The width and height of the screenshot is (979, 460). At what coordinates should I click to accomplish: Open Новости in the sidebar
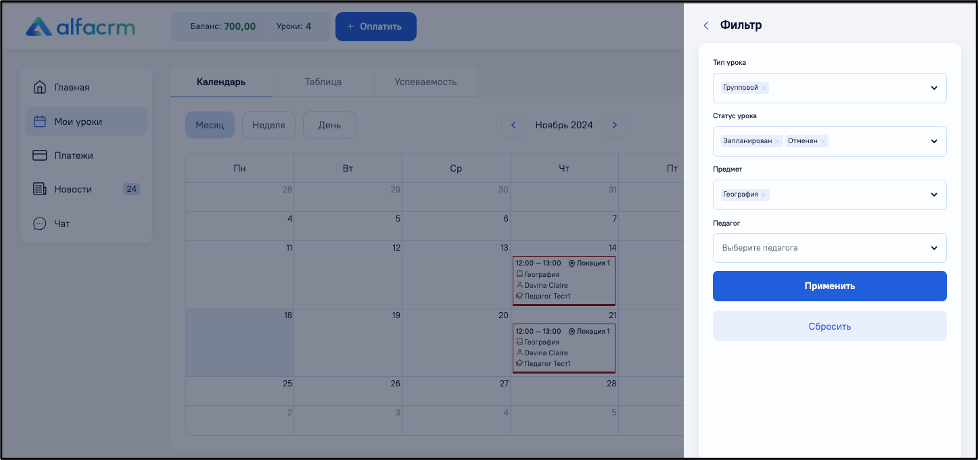(x=73, y=189)
